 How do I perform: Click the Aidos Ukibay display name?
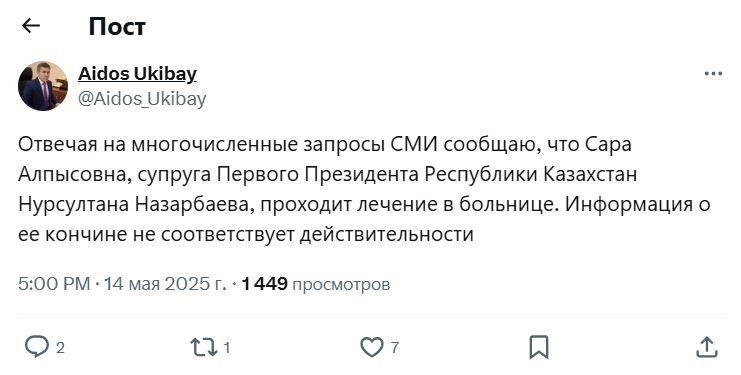click(x=137, y=74)
